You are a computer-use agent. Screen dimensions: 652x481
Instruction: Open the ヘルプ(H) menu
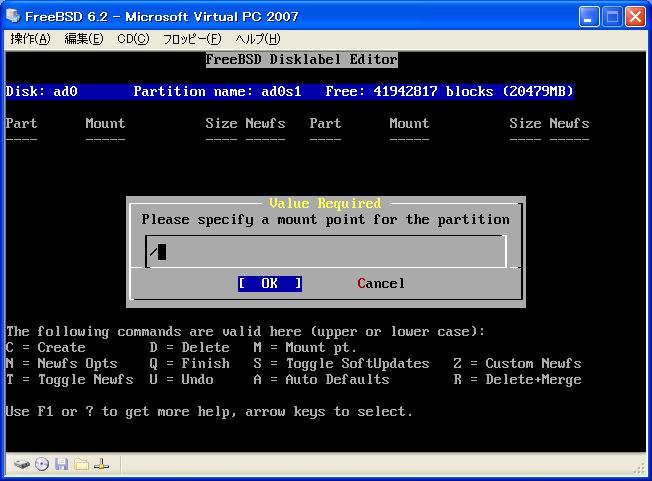(258, 39)
